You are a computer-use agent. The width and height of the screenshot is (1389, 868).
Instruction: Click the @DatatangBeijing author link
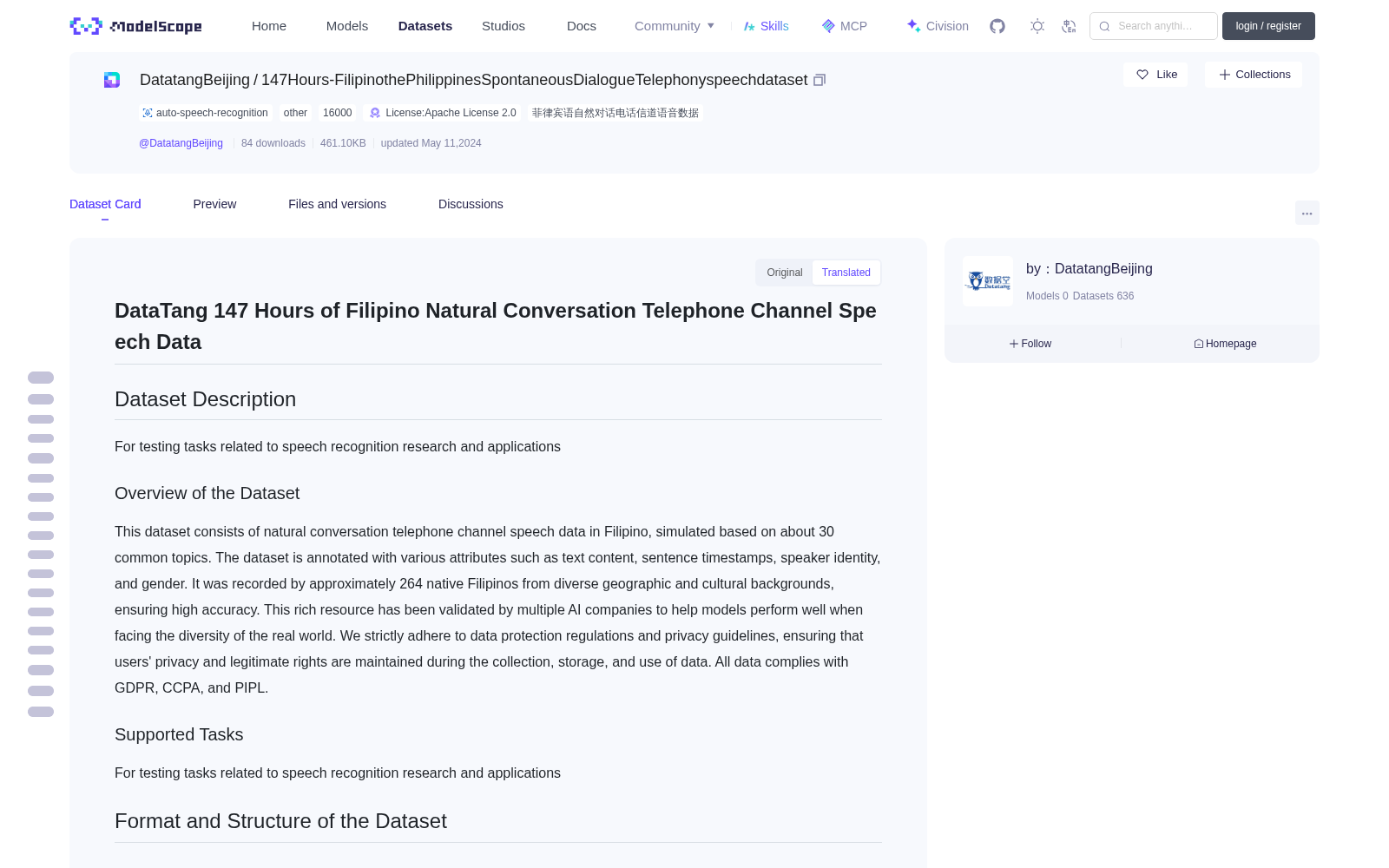pos(181,143)
